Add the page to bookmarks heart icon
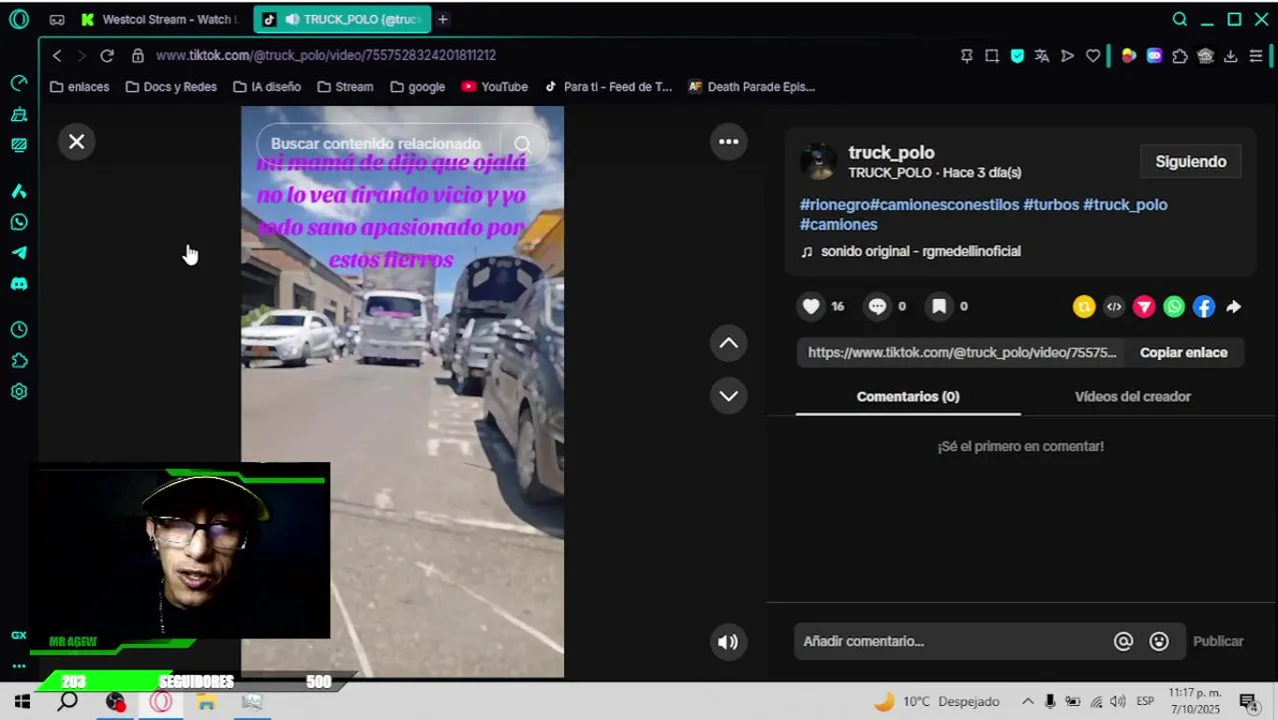Image resolution: width=1278 pixels, height=720 pixels. 1093,56
